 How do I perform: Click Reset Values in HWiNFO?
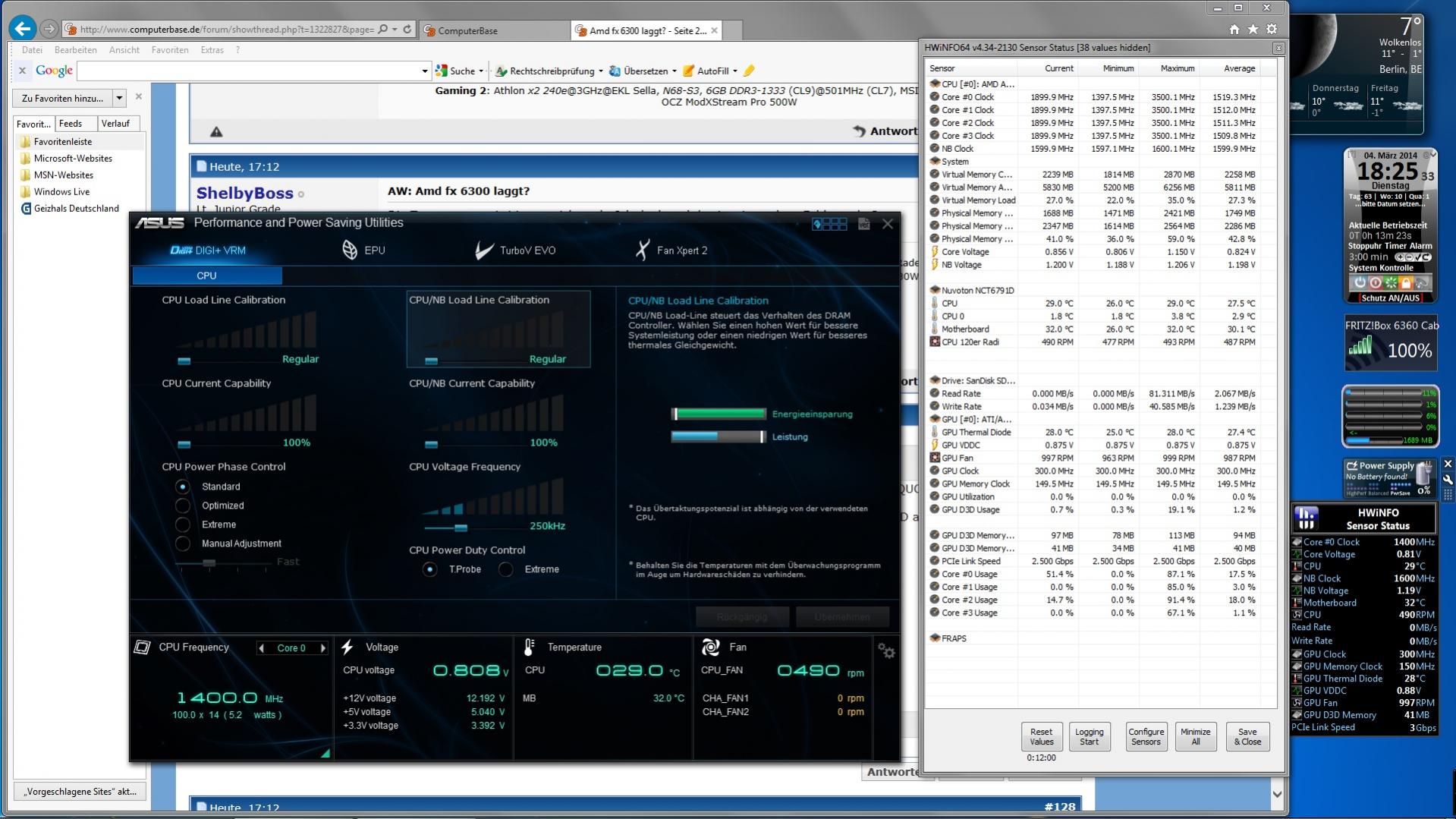pyautogui.click(x=1041, y=737)
